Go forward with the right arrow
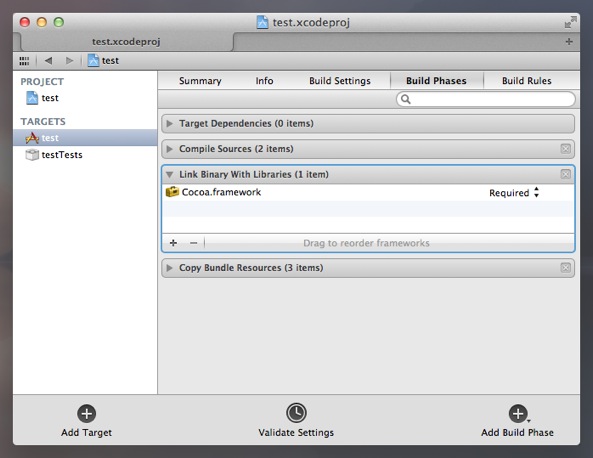593x458 pixels. click(70, 61)
